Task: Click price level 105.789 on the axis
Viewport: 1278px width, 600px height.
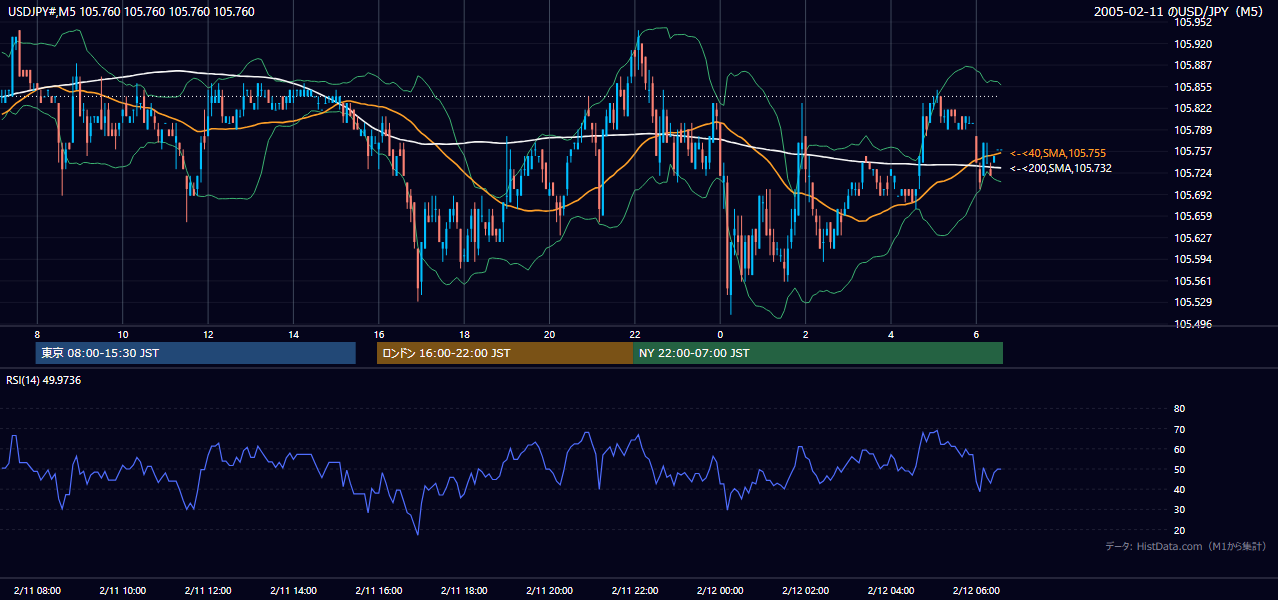Action: (x=1195, y=130)
